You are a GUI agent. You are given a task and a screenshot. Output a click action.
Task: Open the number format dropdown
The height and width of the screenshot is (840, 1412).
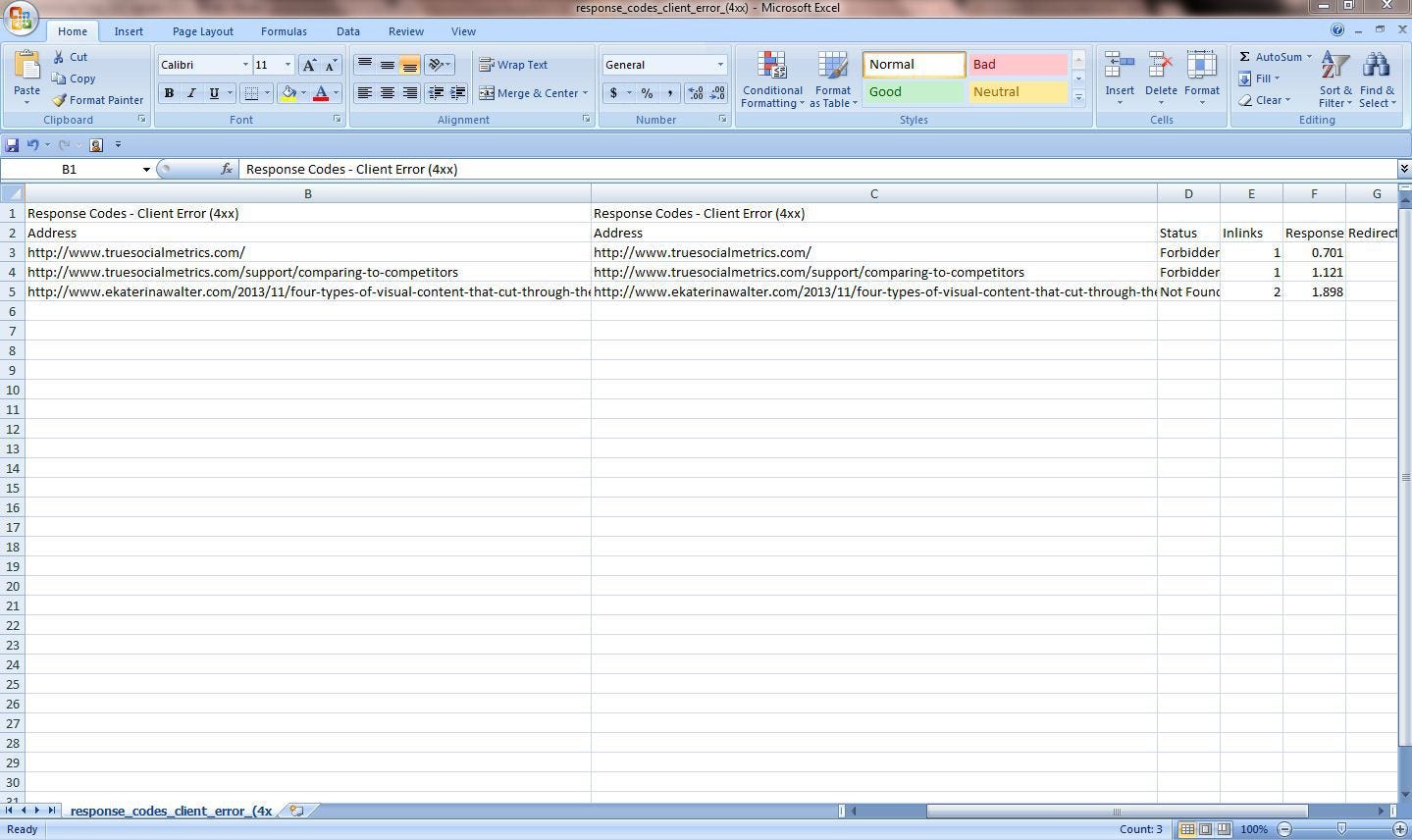(720, 65)
